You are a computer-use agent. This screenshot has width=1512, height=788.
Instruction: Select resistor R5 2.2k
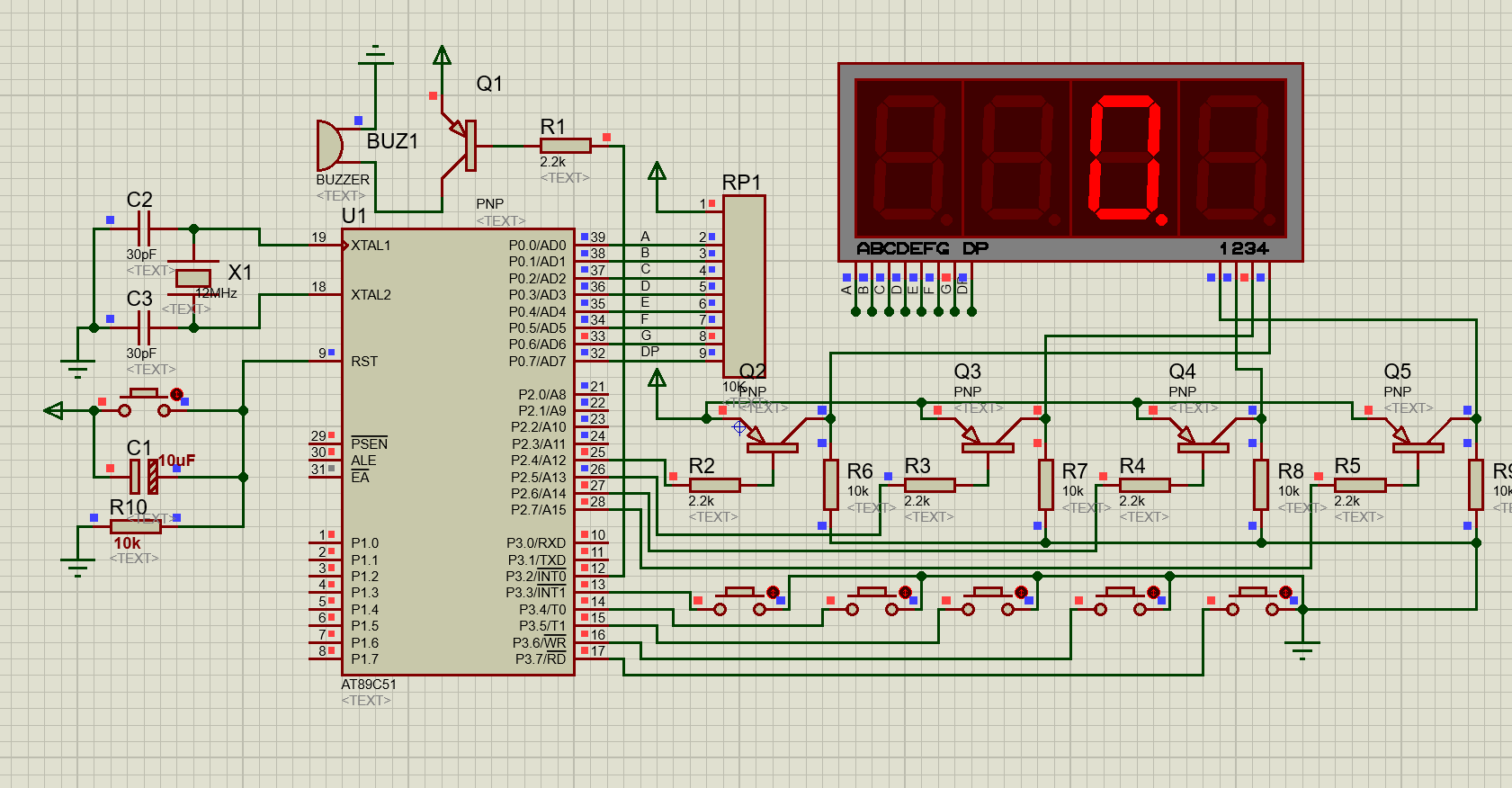pos(1359,485)
